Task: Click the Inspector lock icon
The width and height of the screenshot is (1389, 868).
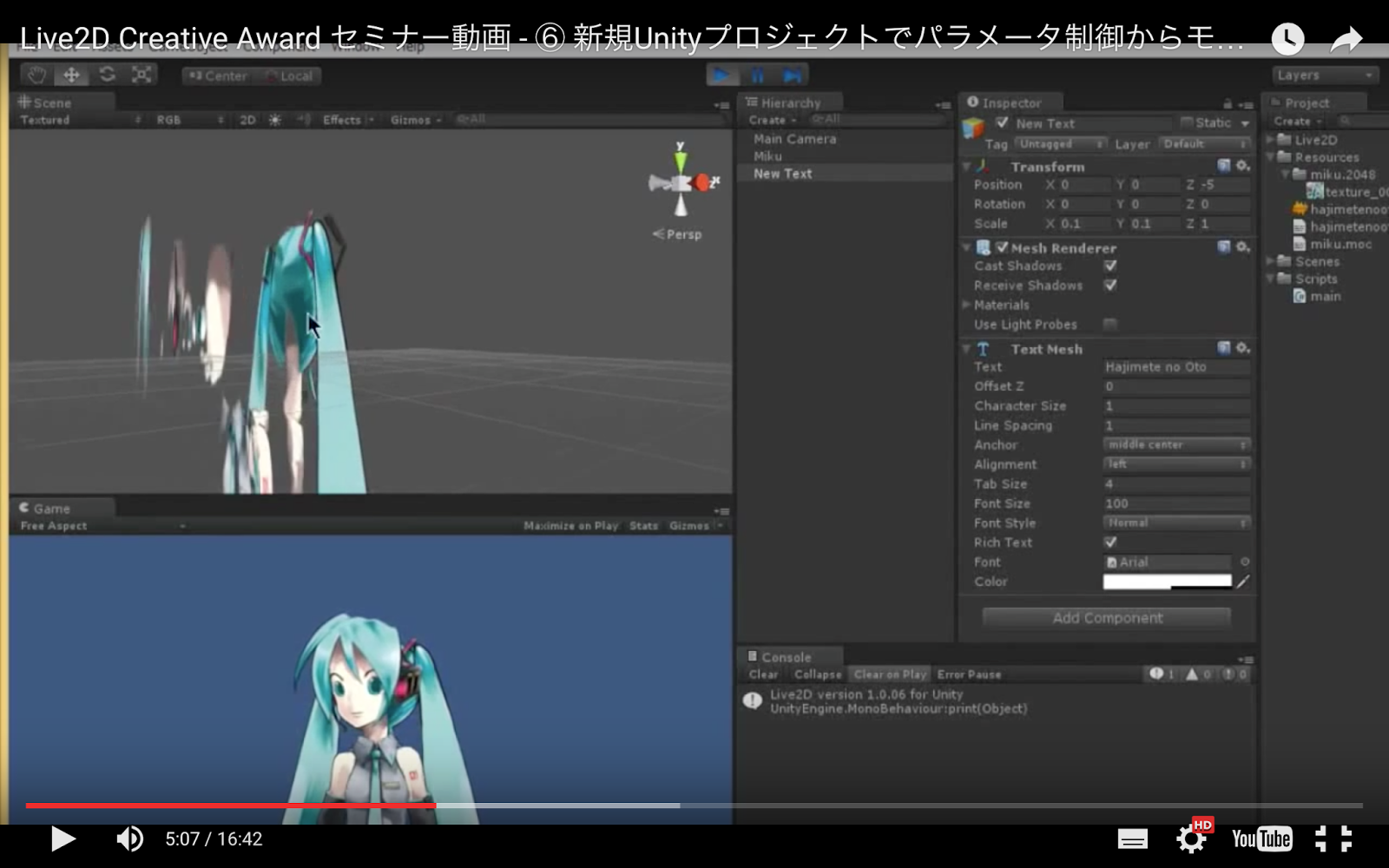Action: pyautogui.click(x=1228, y=103)
